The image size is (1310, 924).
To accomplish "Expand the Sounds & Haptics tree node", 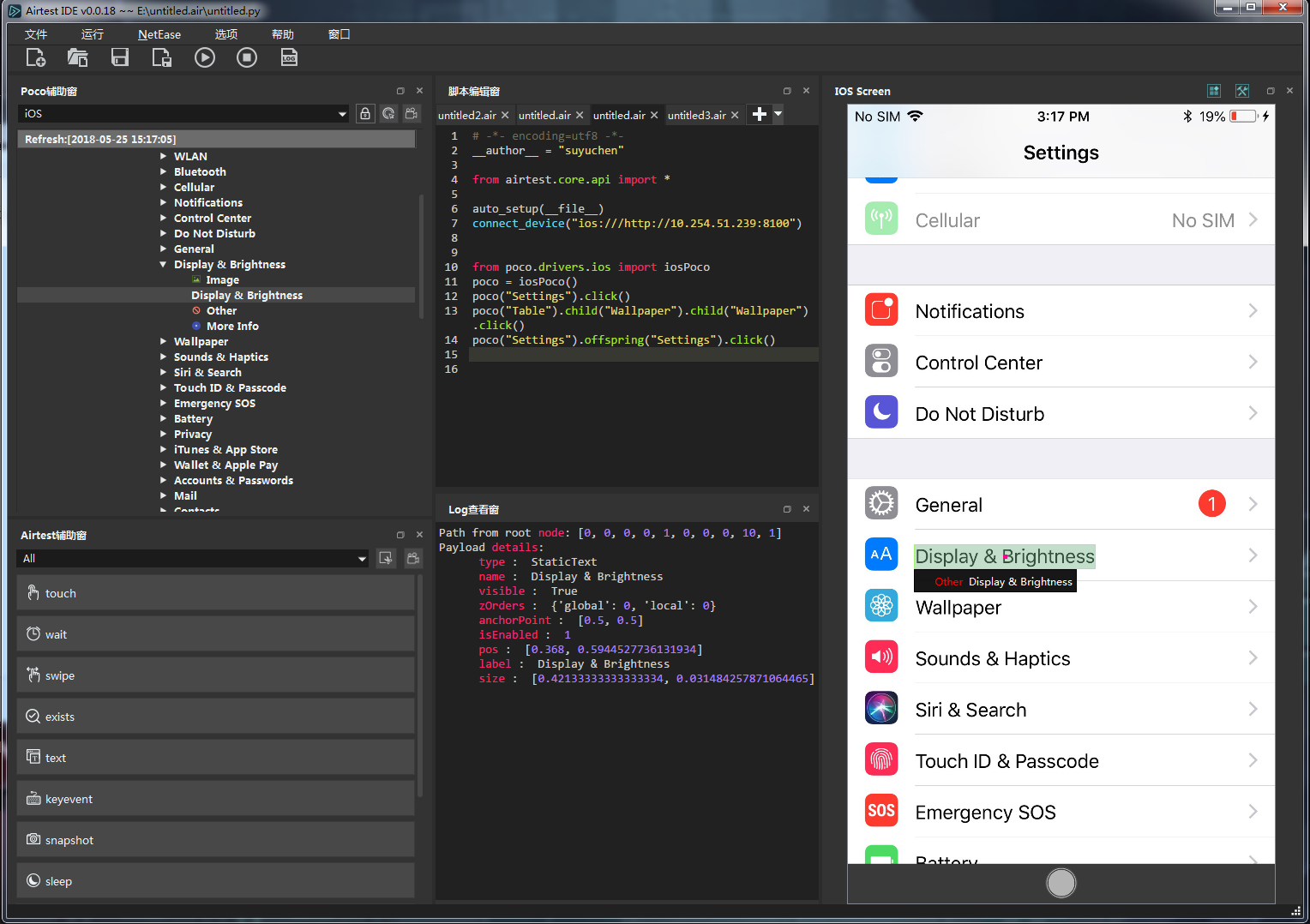I will [163, 357].
